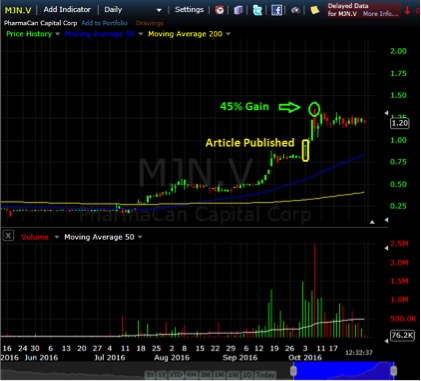Open the Daily interval dropdown
421x381 pixels.
click(159, 10)
